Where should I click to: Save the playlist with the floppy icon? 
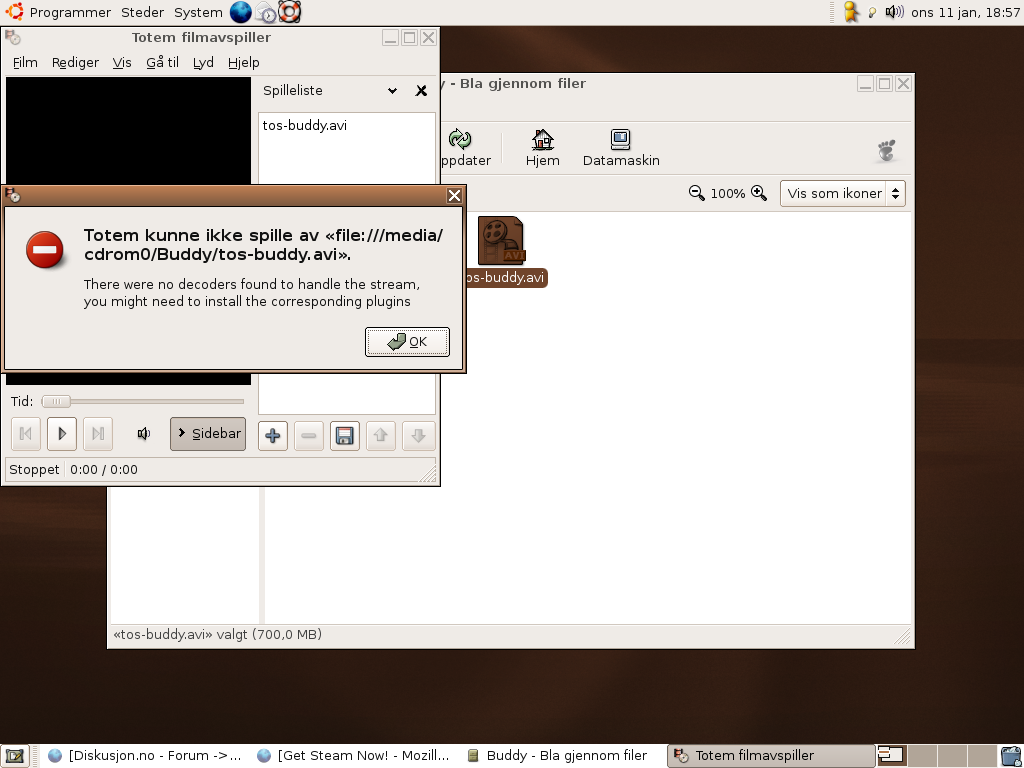coord(345,436)
